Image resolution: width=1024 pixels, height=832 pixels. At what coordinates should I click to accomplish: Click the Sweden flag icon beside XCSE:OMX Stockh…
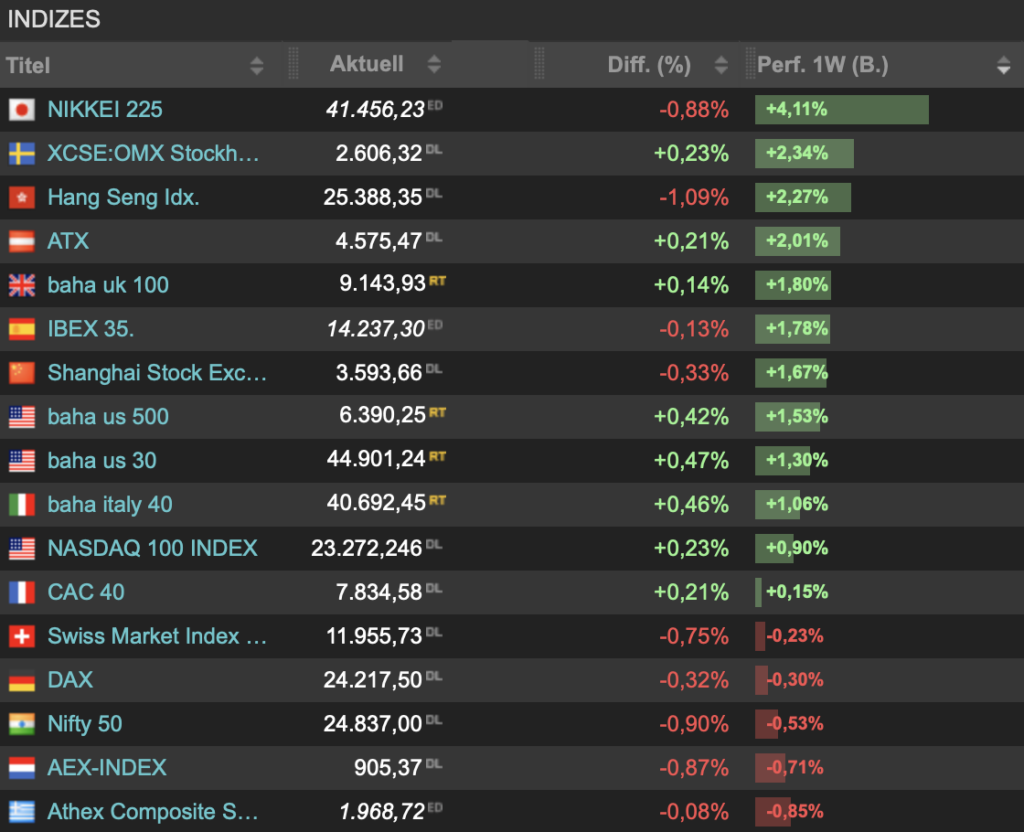click(22, 153)
